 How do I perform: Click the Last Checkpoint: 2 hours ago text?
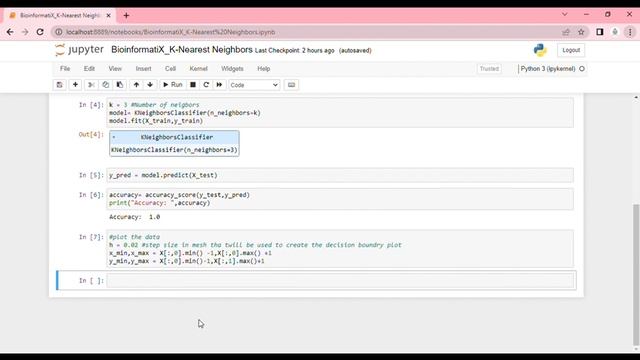point(295,51)
